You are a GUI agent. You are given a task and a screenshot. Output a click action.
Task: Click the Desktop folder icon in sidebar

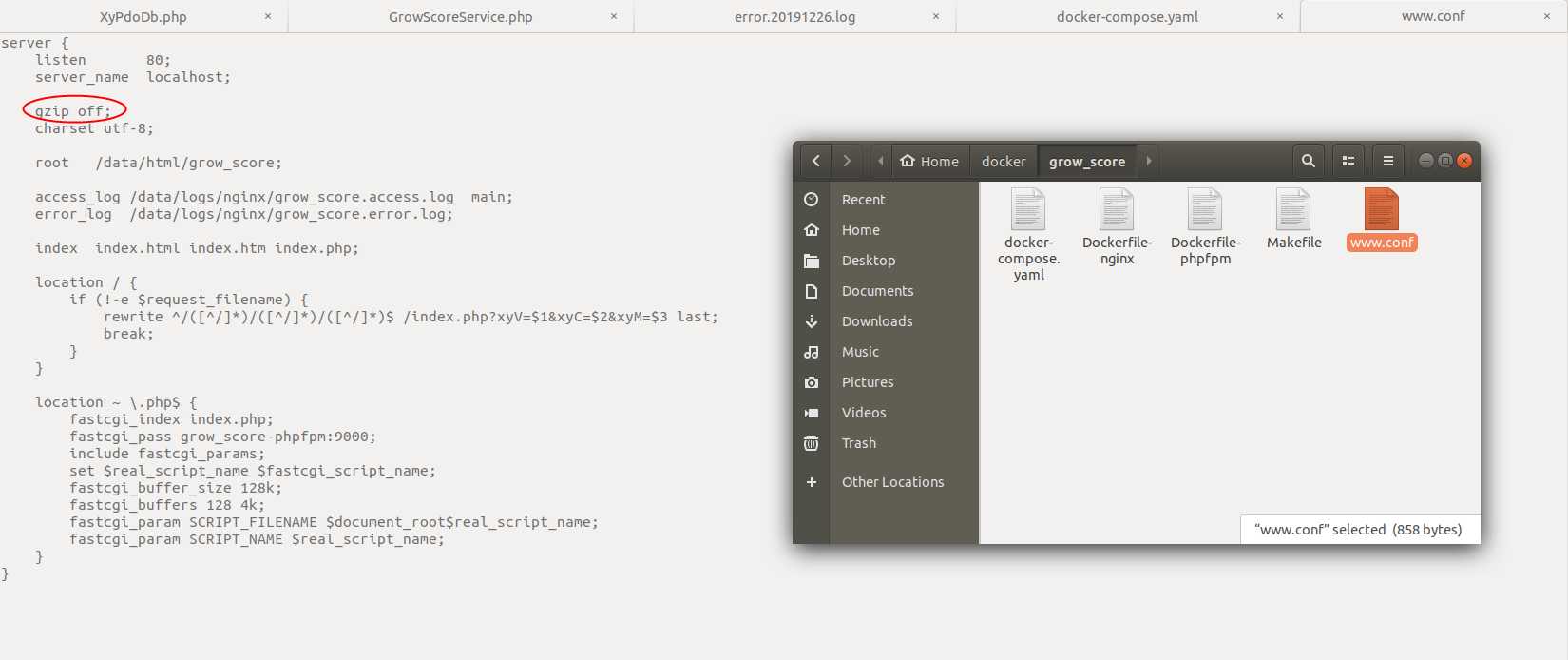click(811, 261)
